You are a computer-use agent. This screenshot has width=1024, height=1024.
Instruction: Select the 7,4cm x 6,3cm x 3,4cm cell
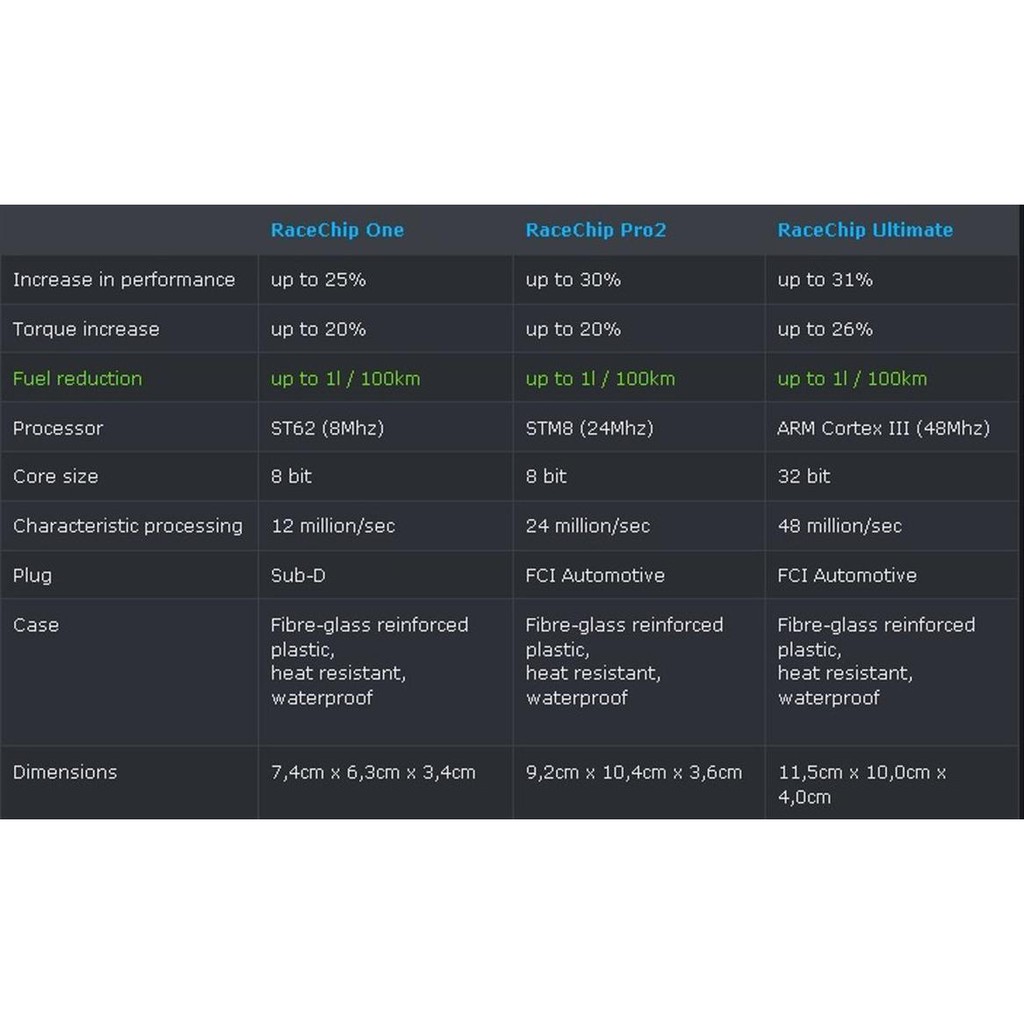pos(373,772)
